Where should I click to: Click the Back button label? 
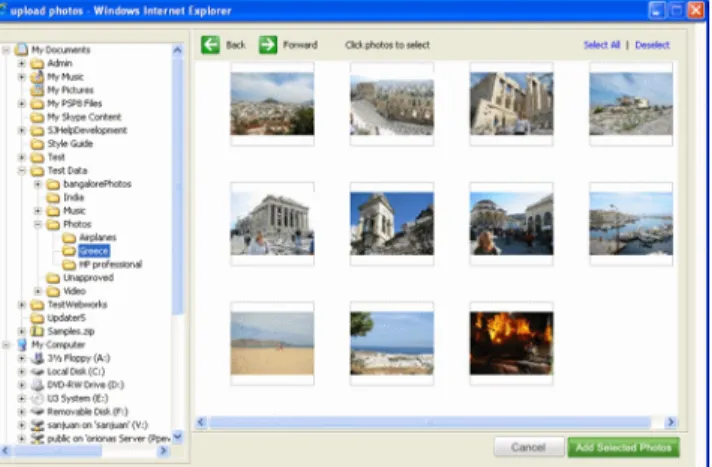click(x=236, y=45)
